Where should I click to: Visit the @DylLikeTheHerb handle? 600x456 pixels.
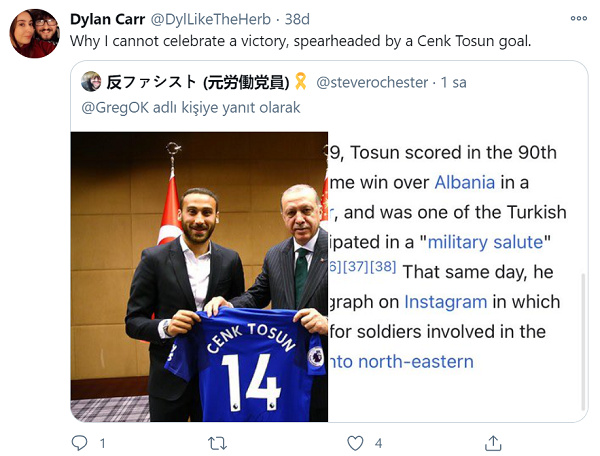(210, 19)
